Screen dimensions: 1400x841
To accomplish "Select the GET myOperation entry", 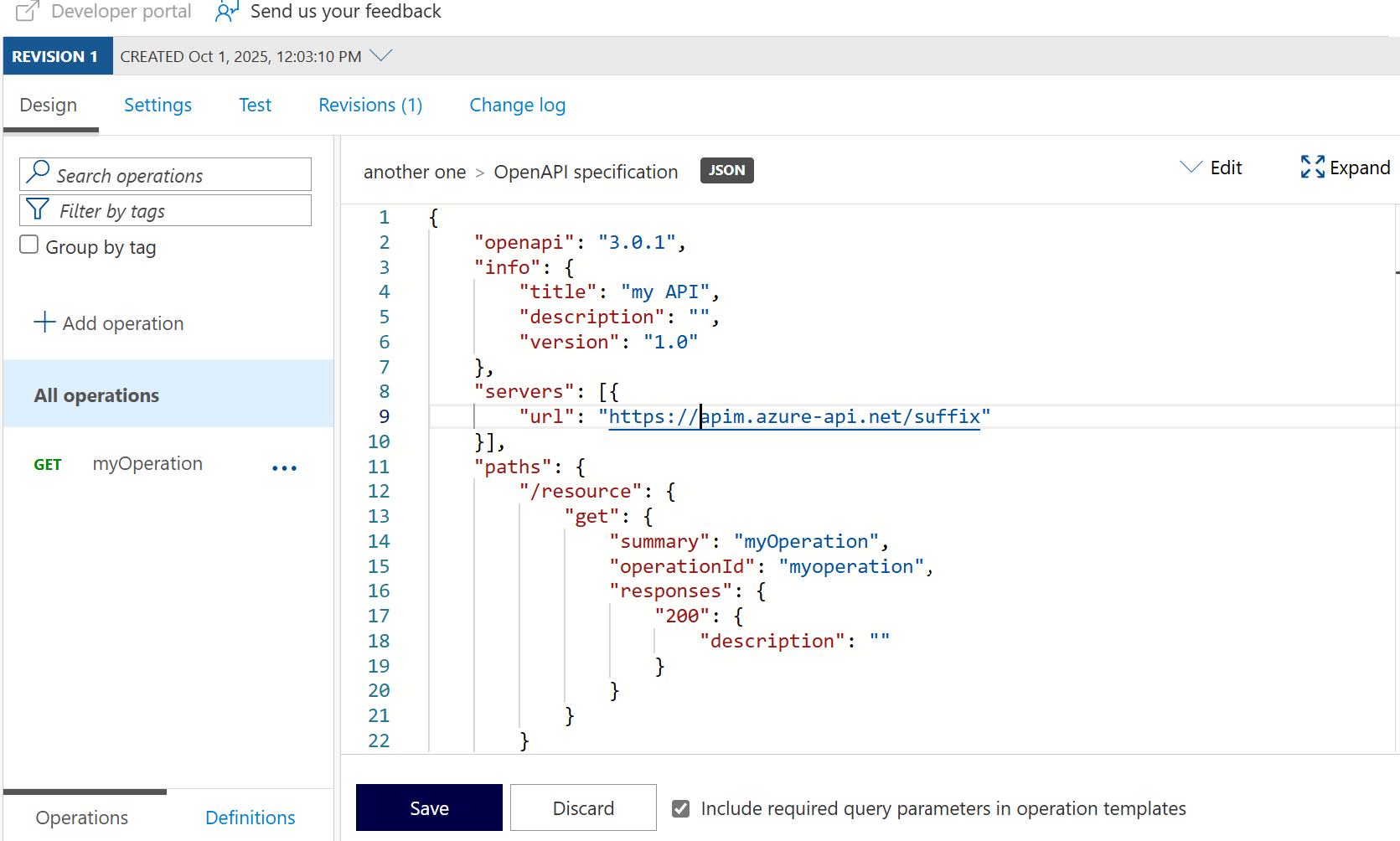I will pos(147,463).
